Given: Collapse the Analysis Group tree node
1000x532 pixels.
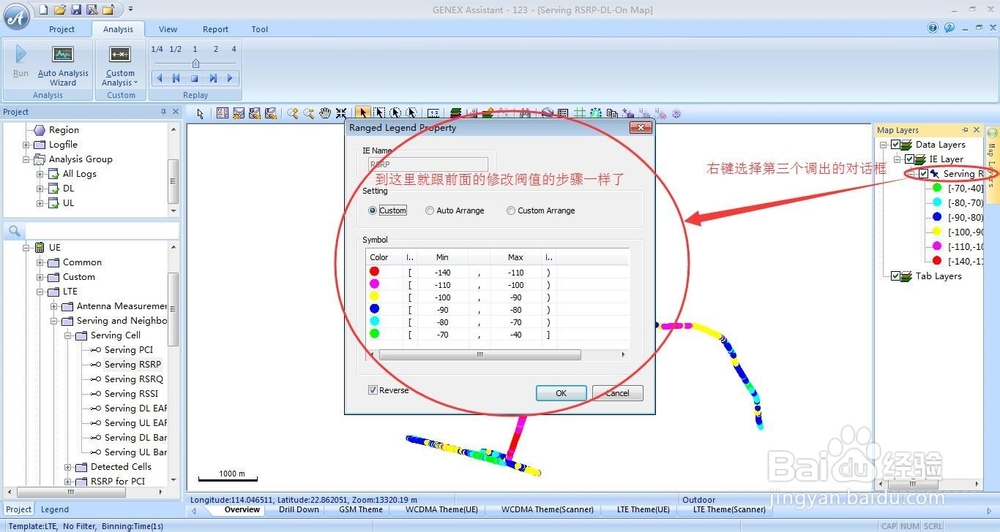Looking at the screenshot, I should (26, 159).
